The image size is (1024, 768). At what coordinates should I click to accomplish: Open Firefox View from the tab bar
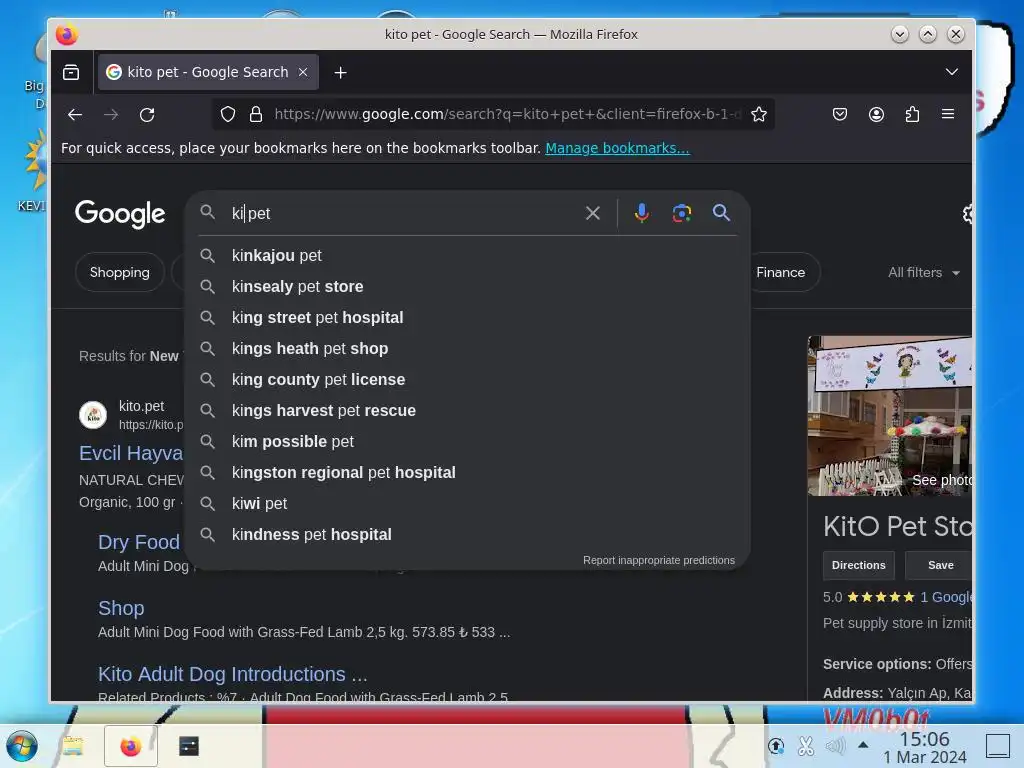click(x=71, y=72)
